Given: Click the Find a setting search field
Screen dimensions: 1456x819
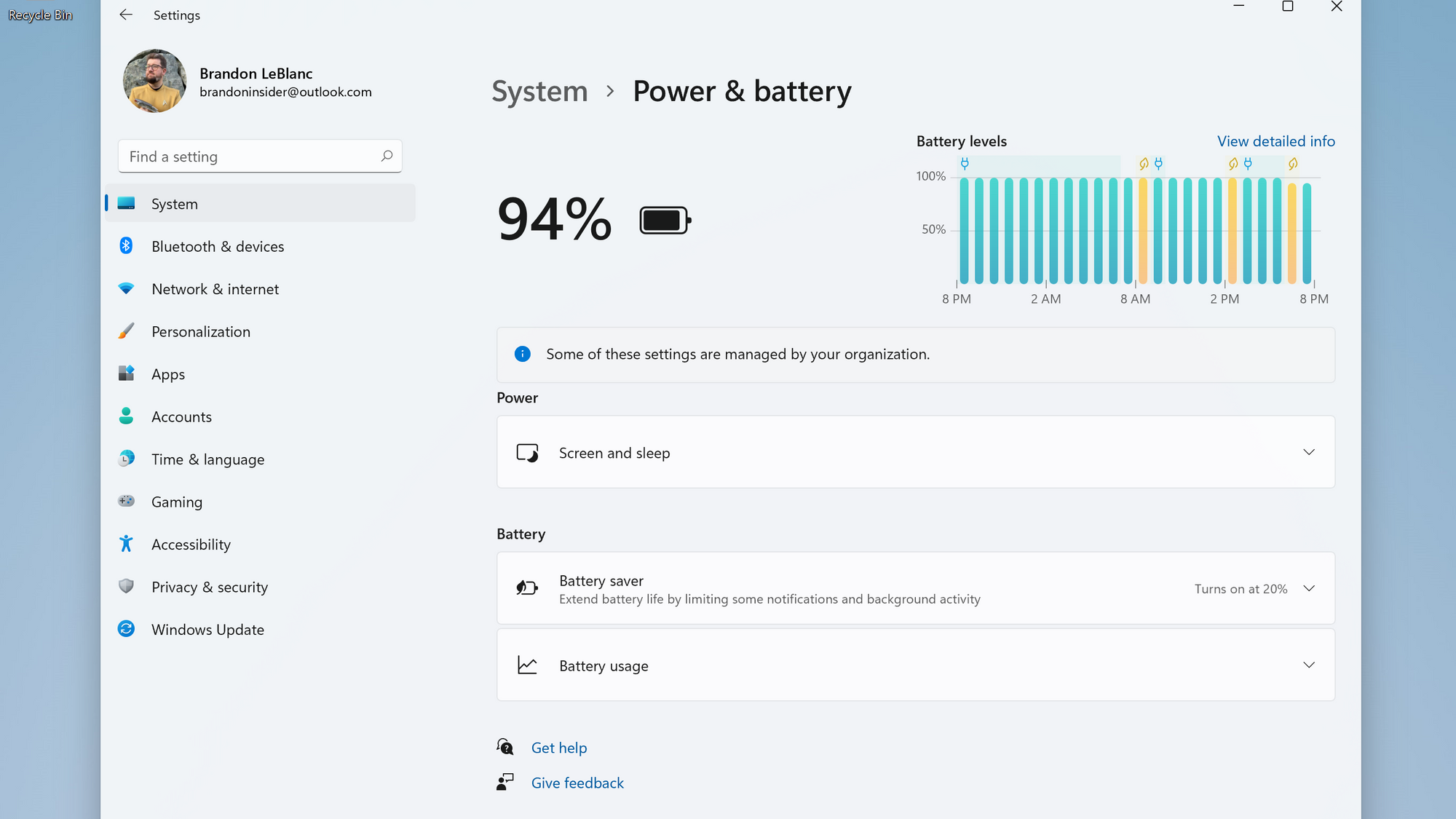Looking at the screenshot, I should click(x=259, y=155).
